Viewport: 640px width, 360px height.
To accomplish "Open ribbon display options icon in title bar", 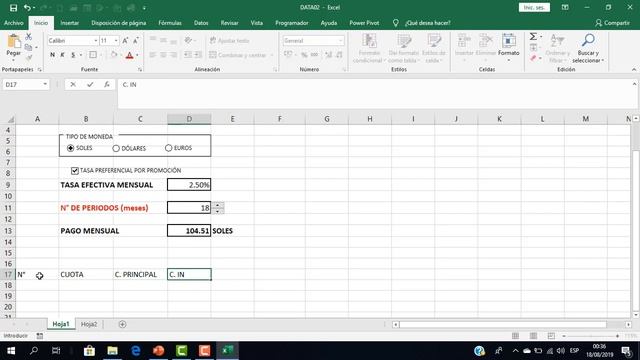I will tap(565, 7).
